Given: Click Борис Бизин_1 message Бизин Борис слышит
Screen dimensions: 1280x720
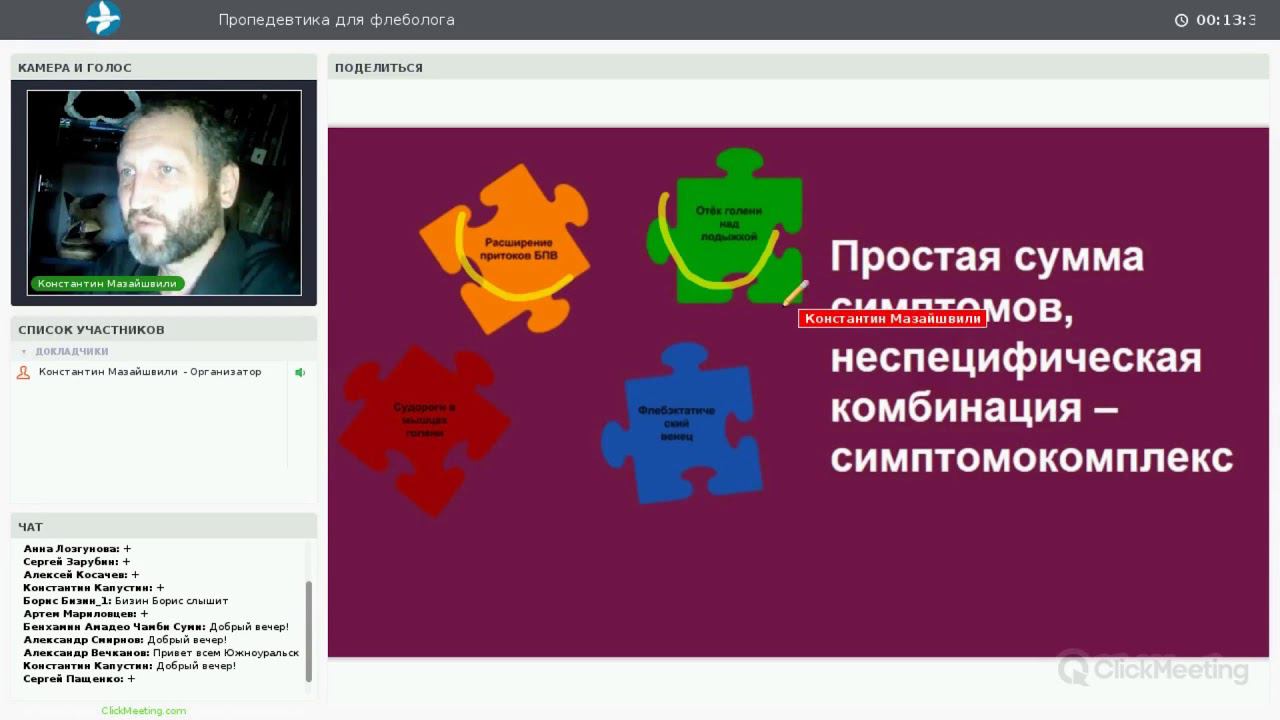Looking at the screenshot, I should 126,601.
